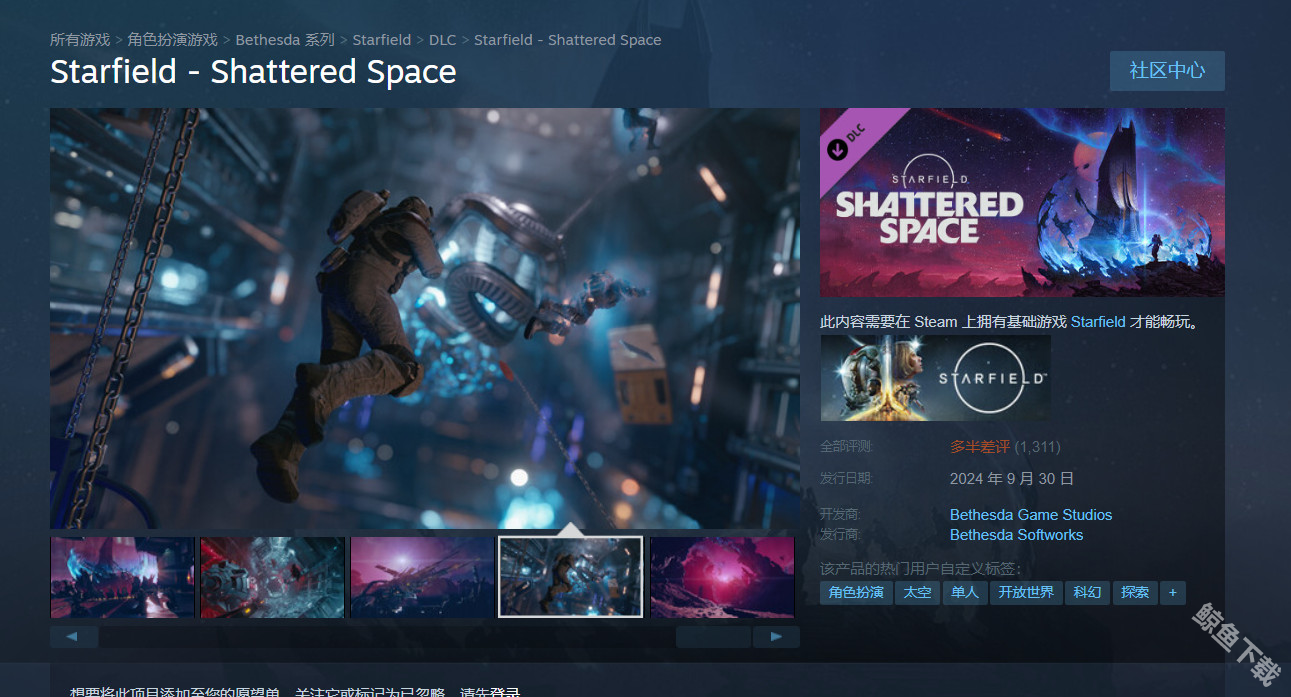The image size is (1291, 697).
Task: Click the left scroll arrow under thumbnails
Action: (74, 637)
